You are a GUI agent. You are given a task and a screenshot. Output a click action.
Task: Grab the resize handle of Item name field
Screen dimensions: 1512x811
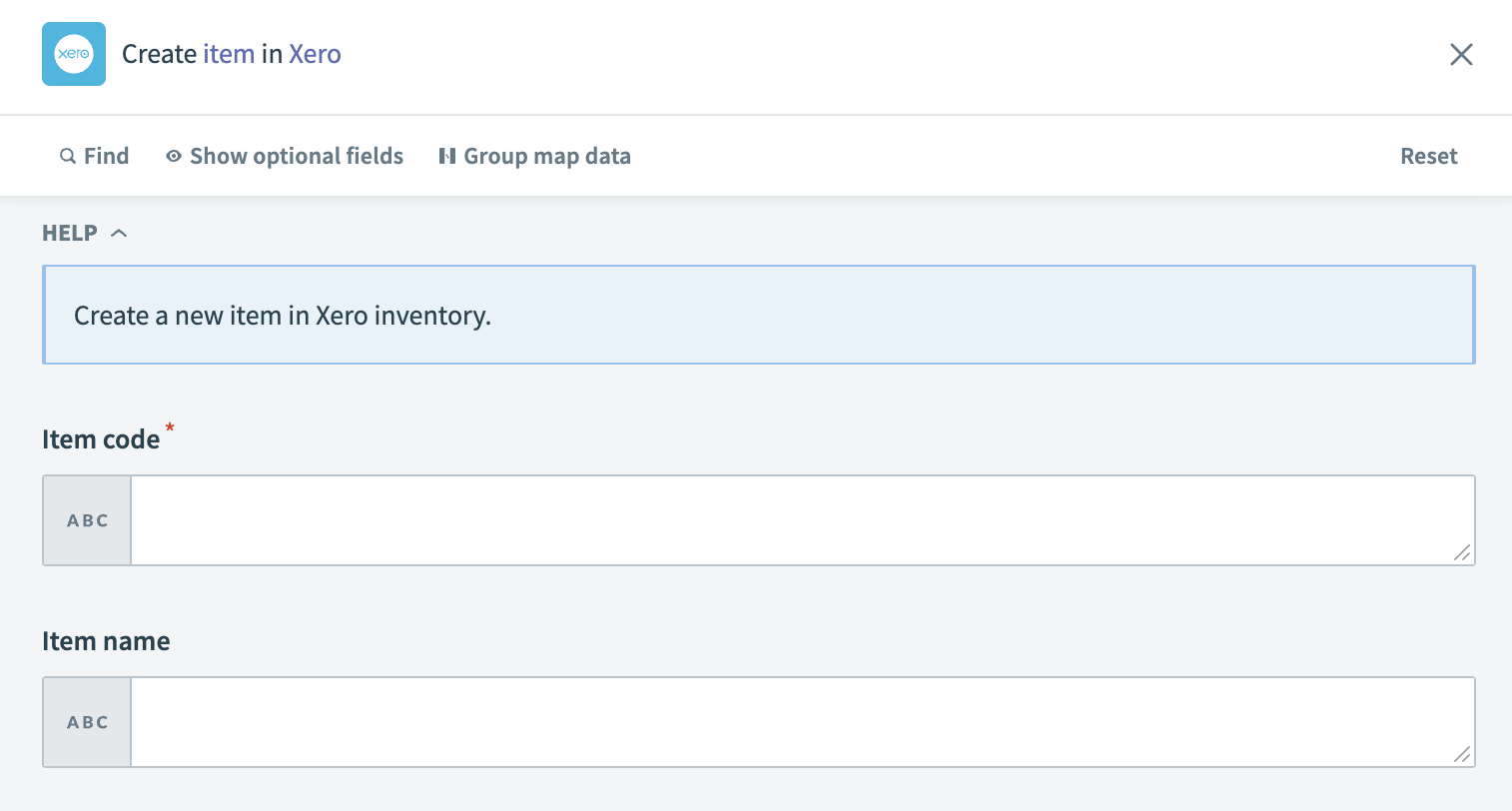1462,754
